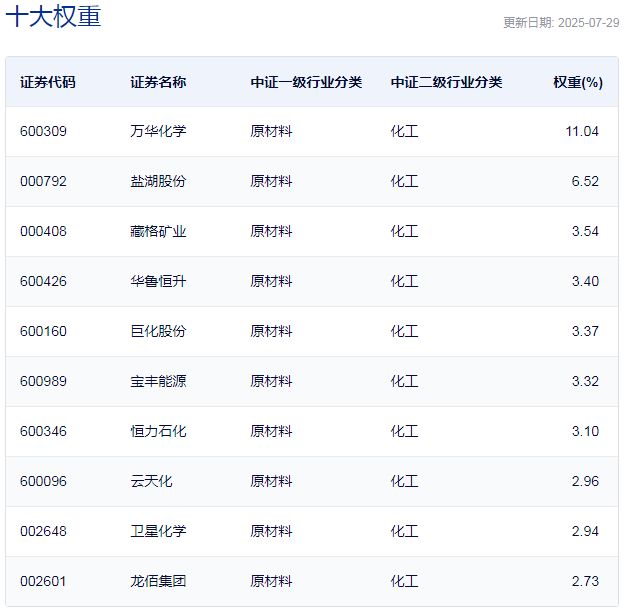The width and height of the screenshot is (625, 611).
Task: Click the 证券名称 column header
Action: pos(158,82)
